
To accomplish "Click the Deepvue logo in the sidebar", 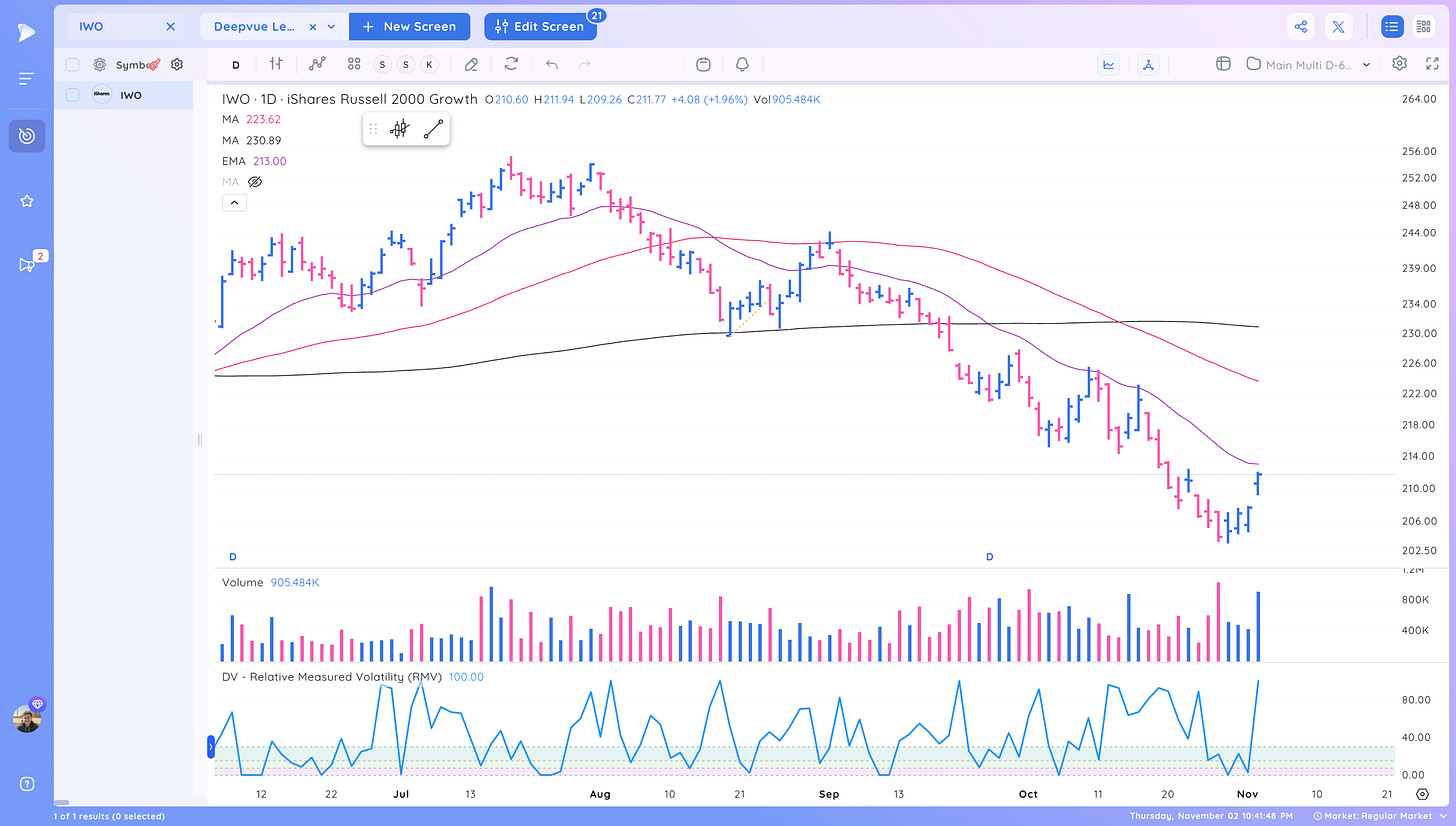I will (26, 32).
